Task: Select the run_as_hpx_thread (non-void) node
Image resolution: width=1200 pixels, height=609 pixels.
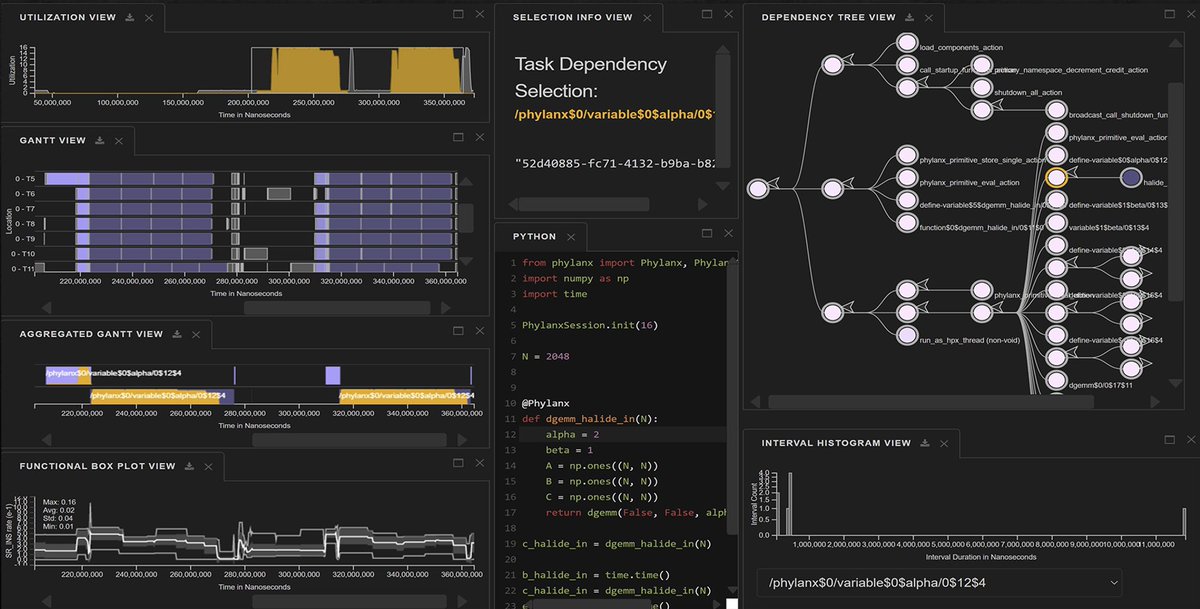Action: coord(907,334)
